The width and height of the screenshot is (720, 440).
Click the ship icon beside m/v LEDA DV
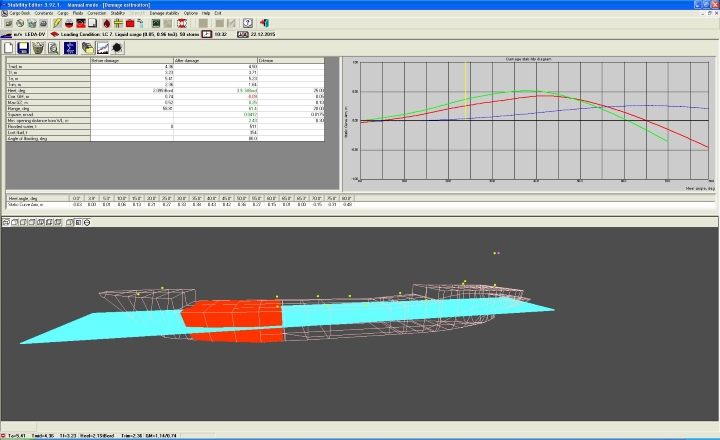[6, 34]
